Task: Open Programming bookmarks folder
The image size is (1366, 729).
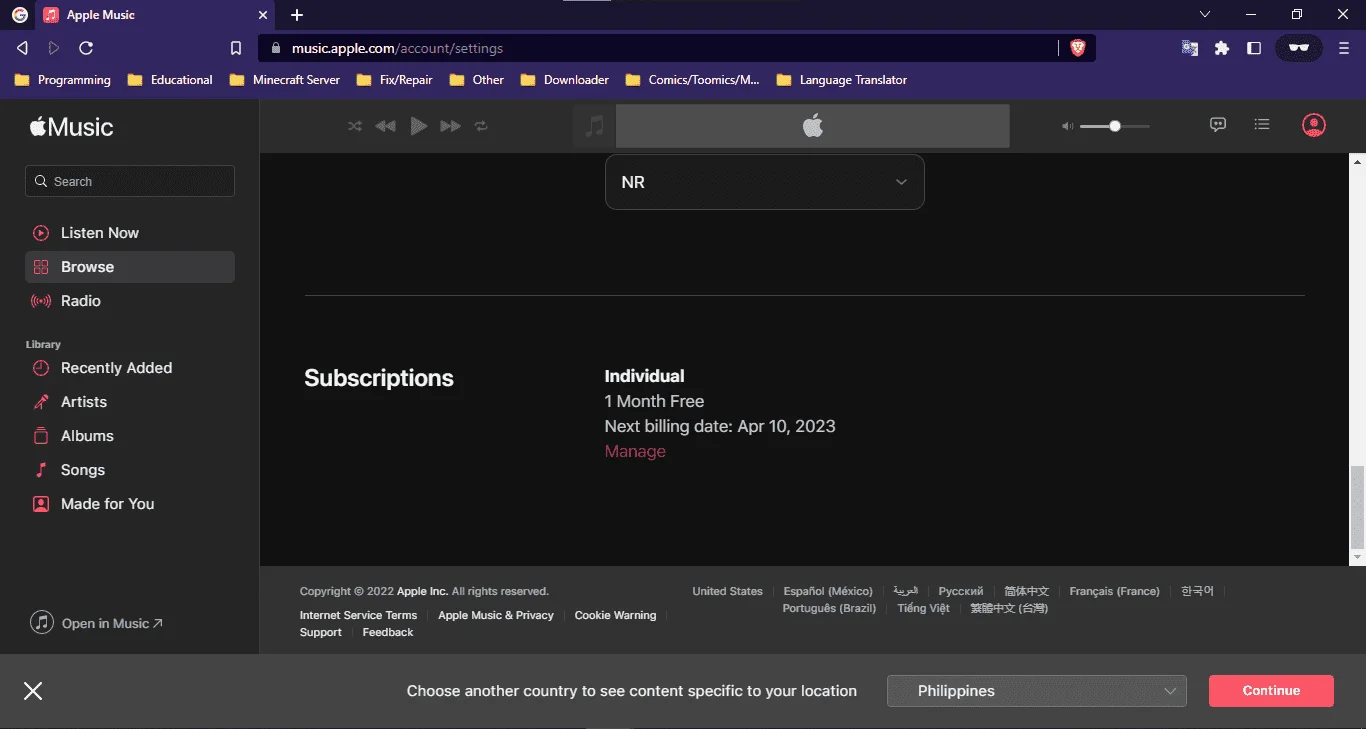Action: coord(62,80)
